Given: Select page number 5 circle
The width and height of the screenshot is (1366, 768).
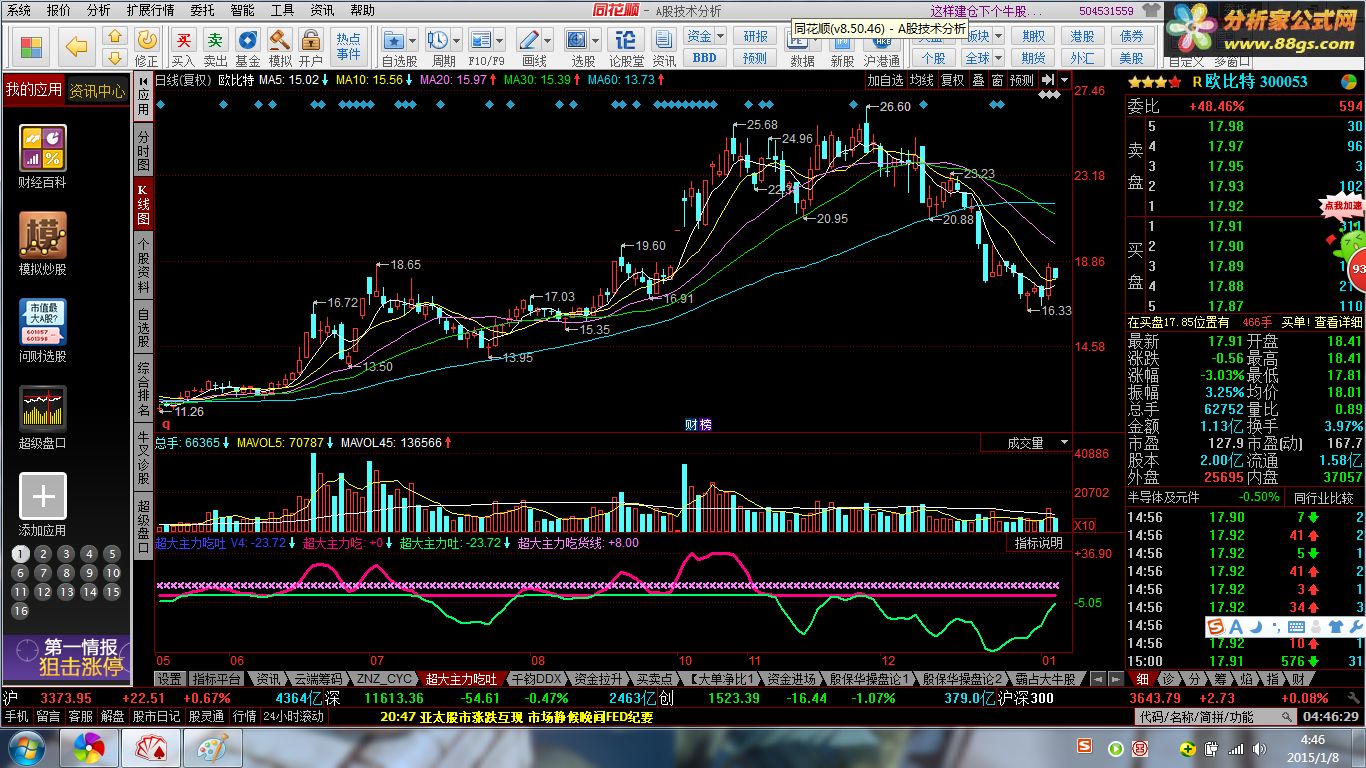Looking at the screenshot, I should click(x=113, y=554).
